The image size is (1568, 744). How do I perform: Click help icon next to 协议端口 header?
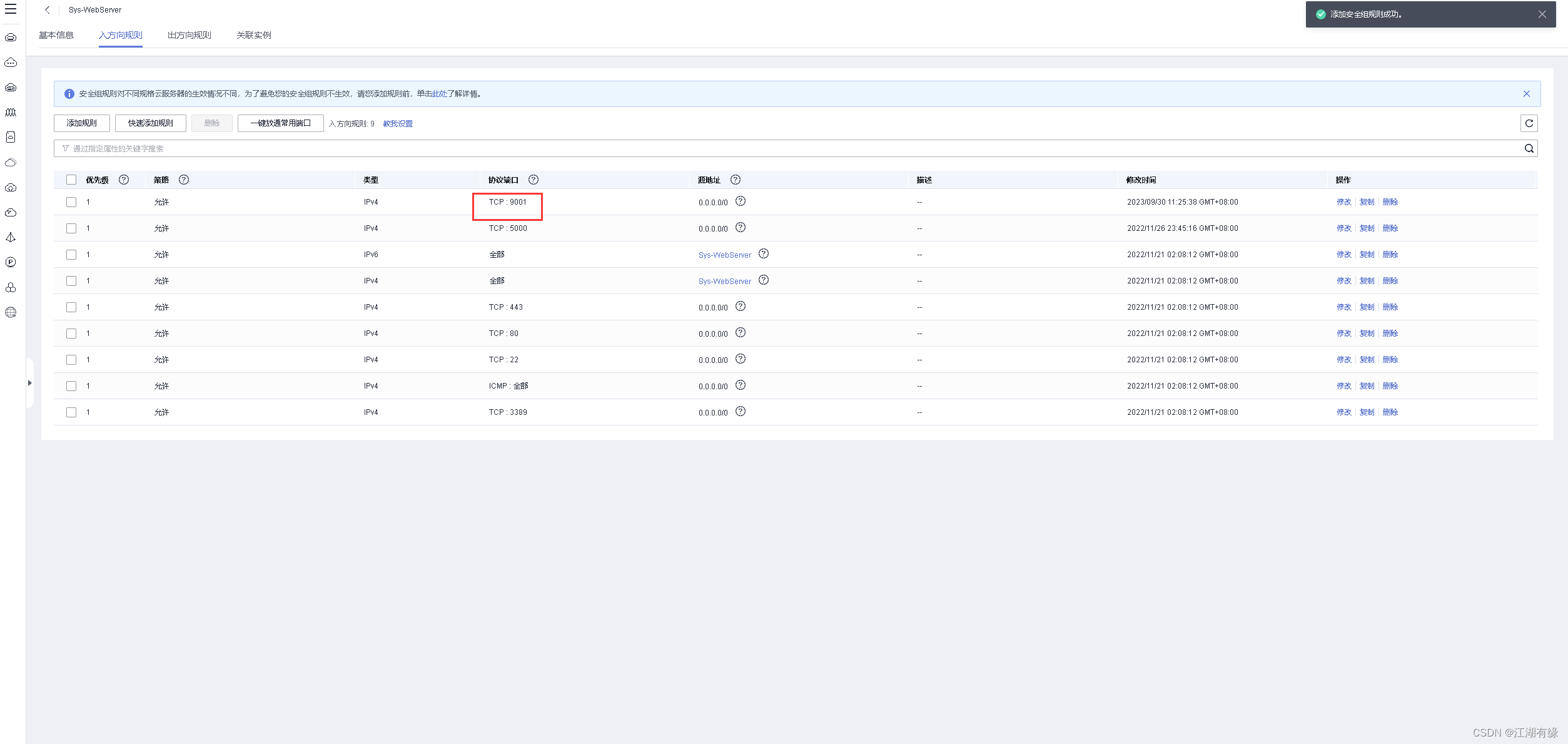[533, 180]
